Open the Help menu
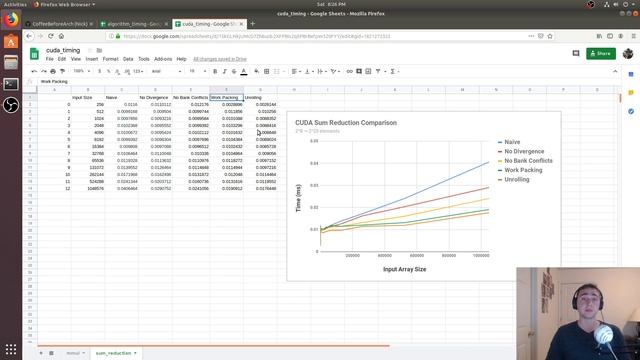The width and height of the screenshot is (640, 360). coord(182,59)
